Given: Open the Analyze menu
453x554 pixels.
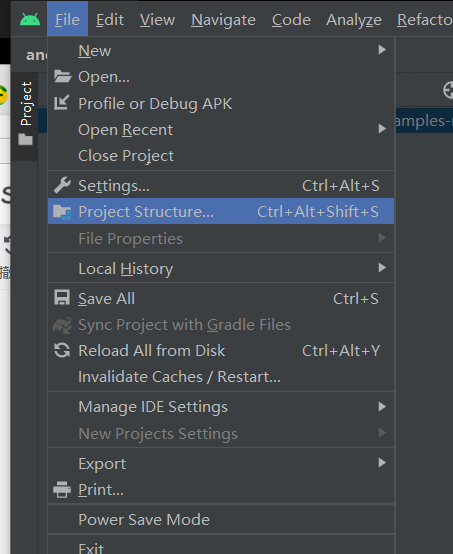Looking at the screenshot, I should tap(354, 20).
